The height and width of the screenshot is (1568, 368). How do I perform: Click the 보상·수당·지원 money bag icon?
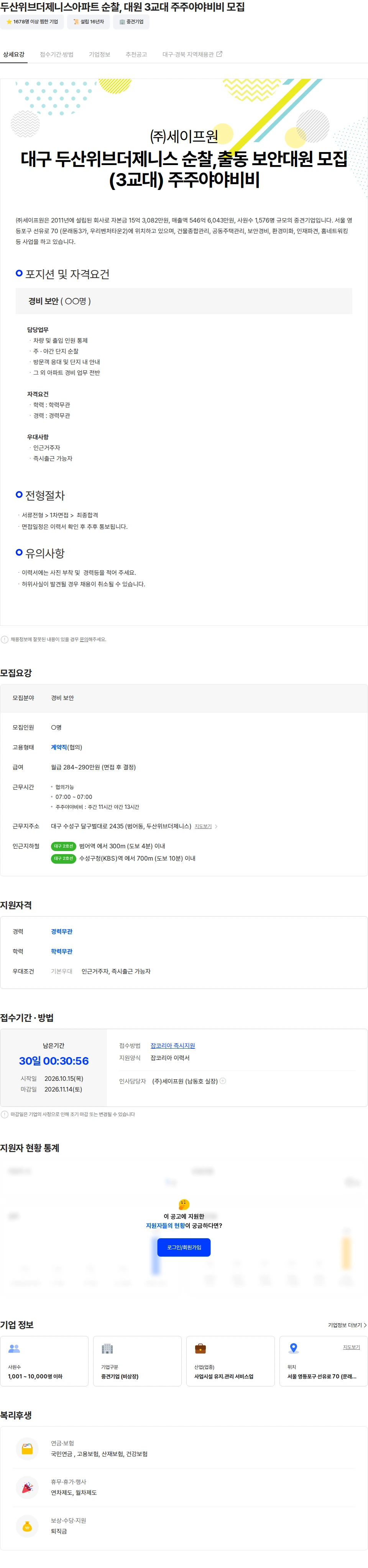pos(27,1526)
